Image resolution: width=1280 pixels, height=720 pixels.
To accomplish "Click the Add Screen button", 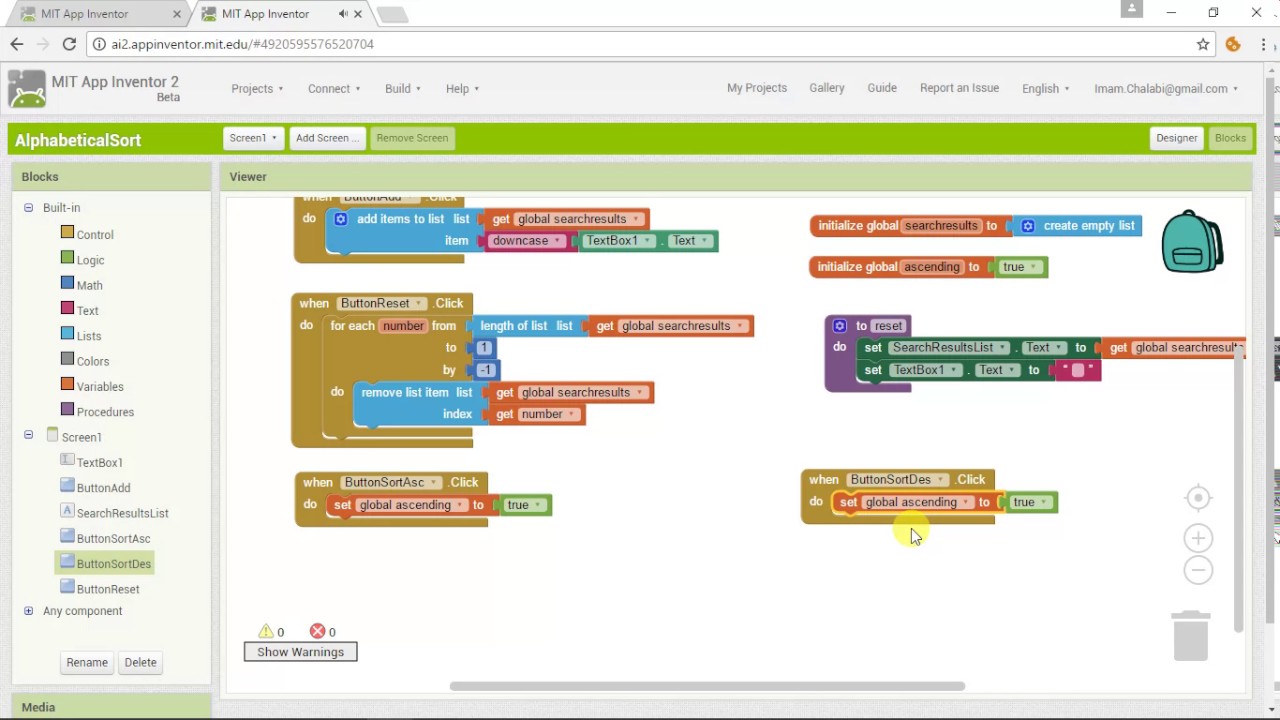I will point(327,138).
